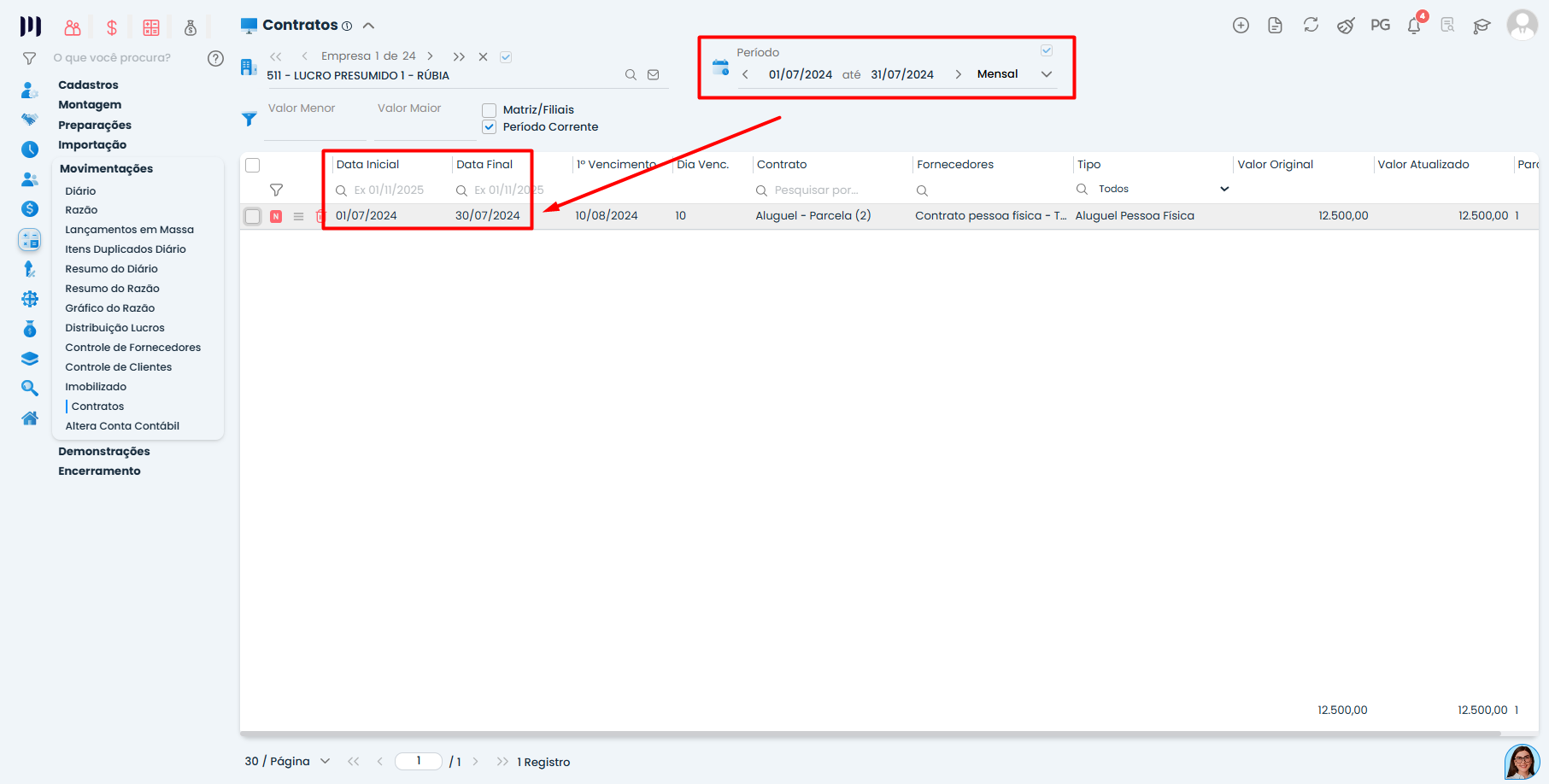The image size is (1549, 784).
Task: Toggle the select-all checkbox in the table header
Action: tap(252, 164)
